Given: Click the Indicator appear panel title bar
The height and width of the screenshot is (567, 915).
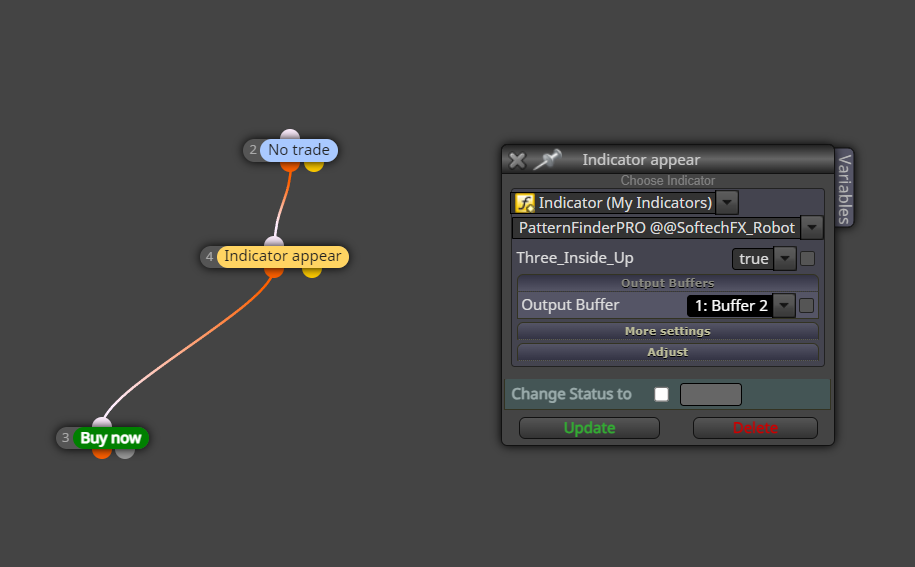Looking at the screenshot, I should [x=668, y=159].
